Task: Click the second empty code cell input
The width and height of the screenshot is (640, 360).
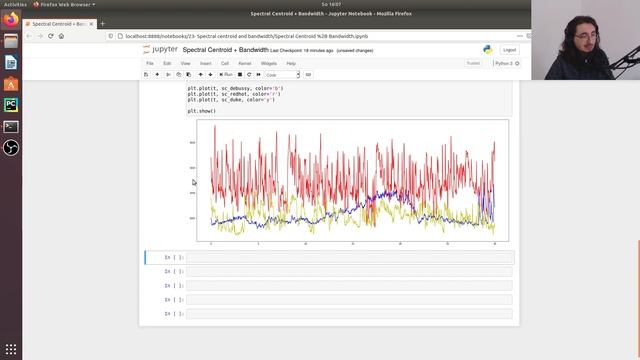Action: (x=349, y=271)
